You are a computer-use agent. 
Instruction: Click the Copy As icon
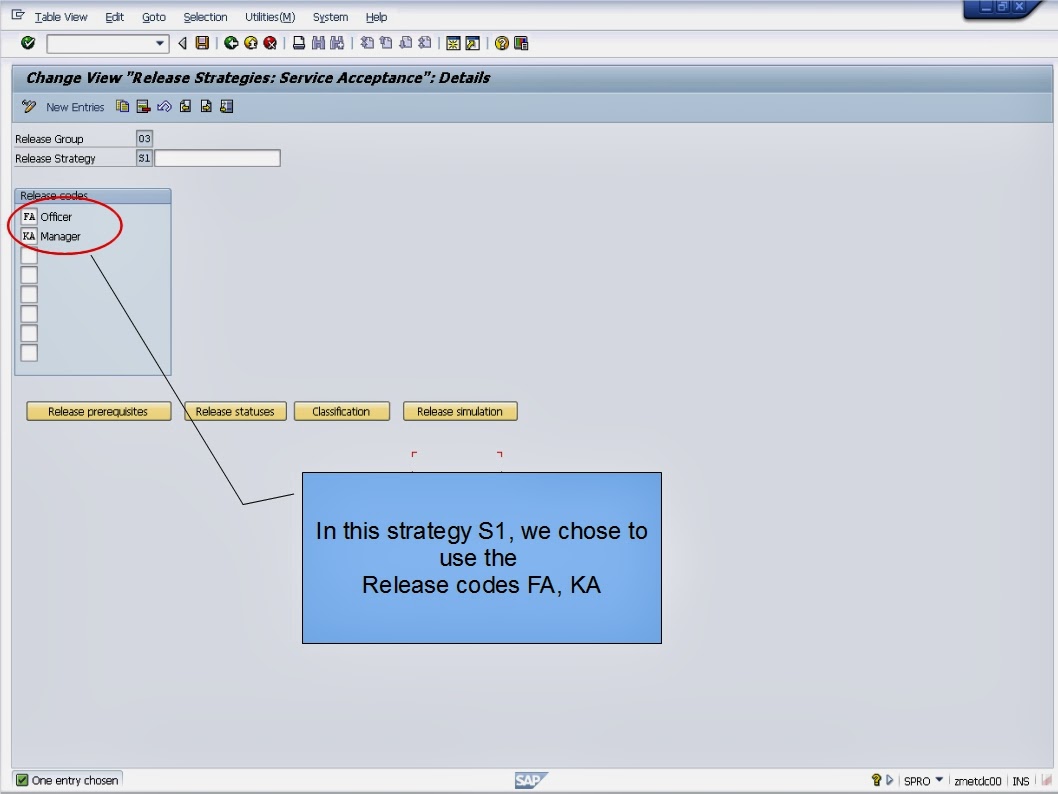pos(122,107)
